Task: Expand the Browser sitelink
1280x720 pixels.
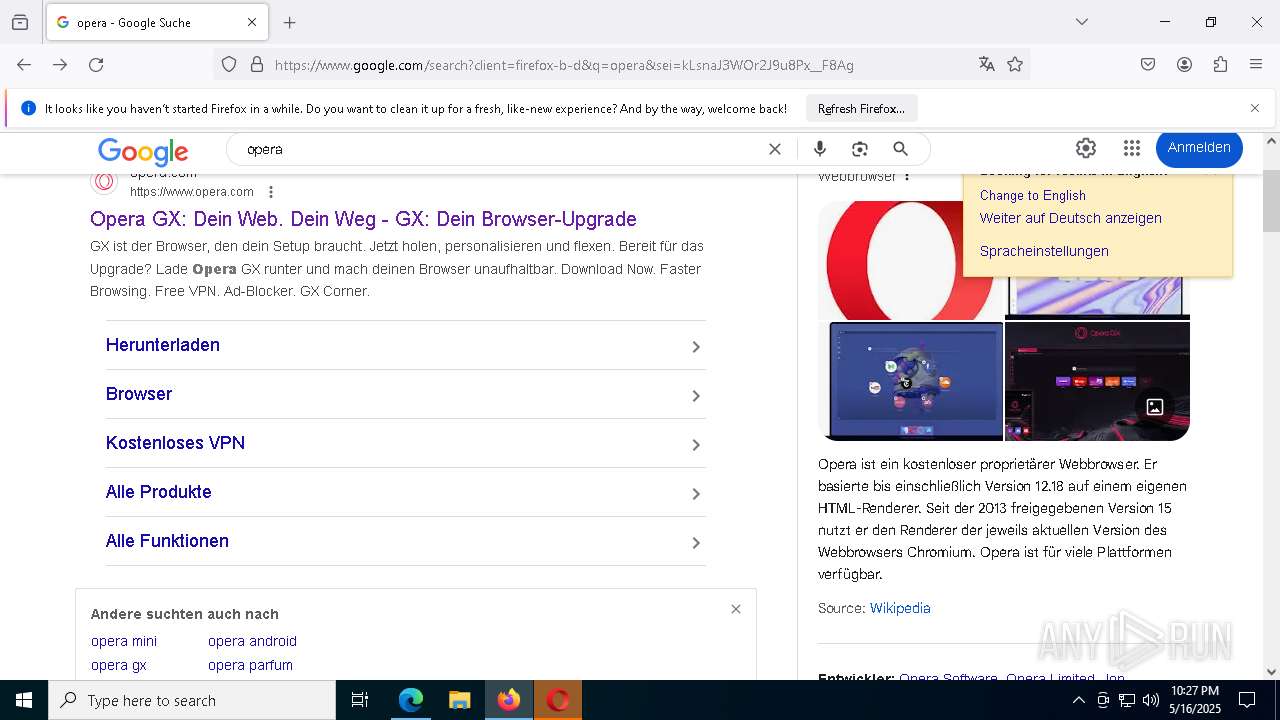Action: [x=405, y=394]
